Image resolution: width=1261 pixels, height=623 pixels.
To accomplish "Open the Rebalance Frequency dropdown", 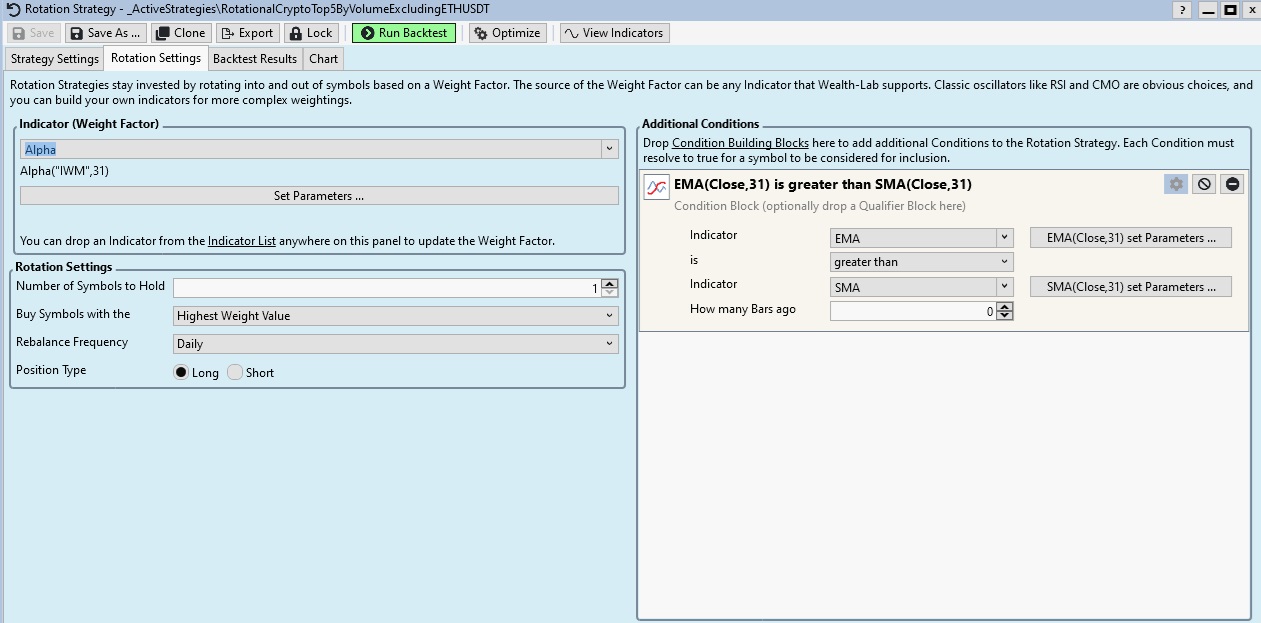I will 396,344.
